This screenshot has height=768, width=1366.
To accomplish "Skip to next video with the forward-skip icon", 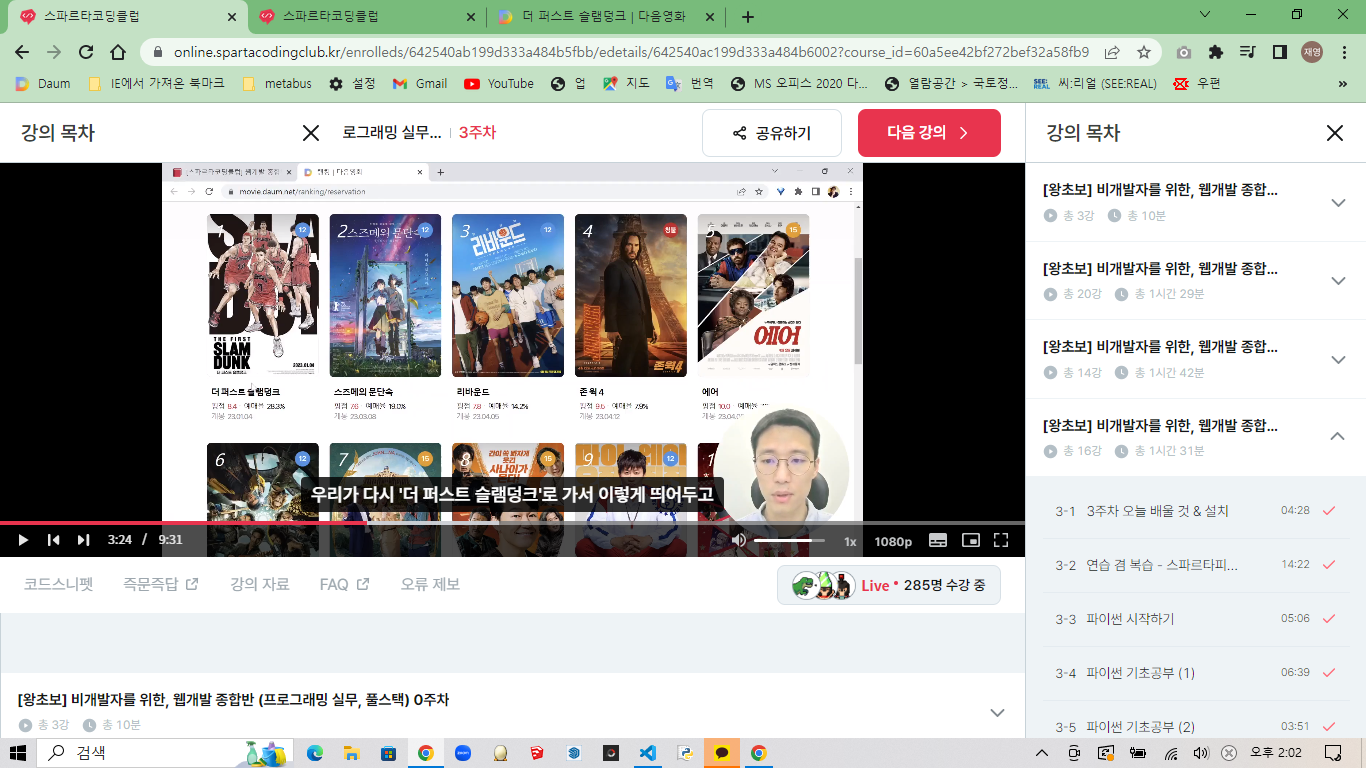I will click(x=84, y=540).
